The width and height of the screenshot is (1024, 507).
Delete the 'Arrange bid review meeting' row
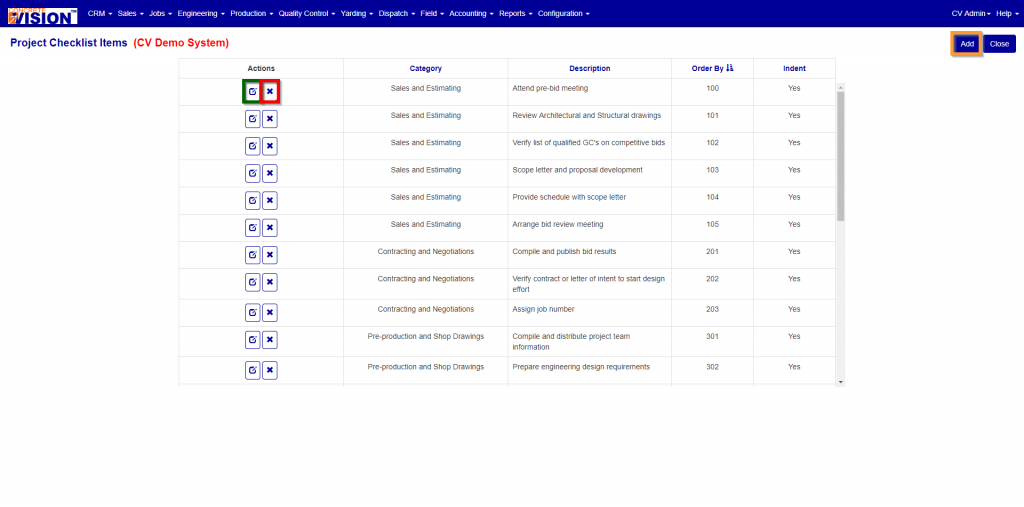point(270,228)
